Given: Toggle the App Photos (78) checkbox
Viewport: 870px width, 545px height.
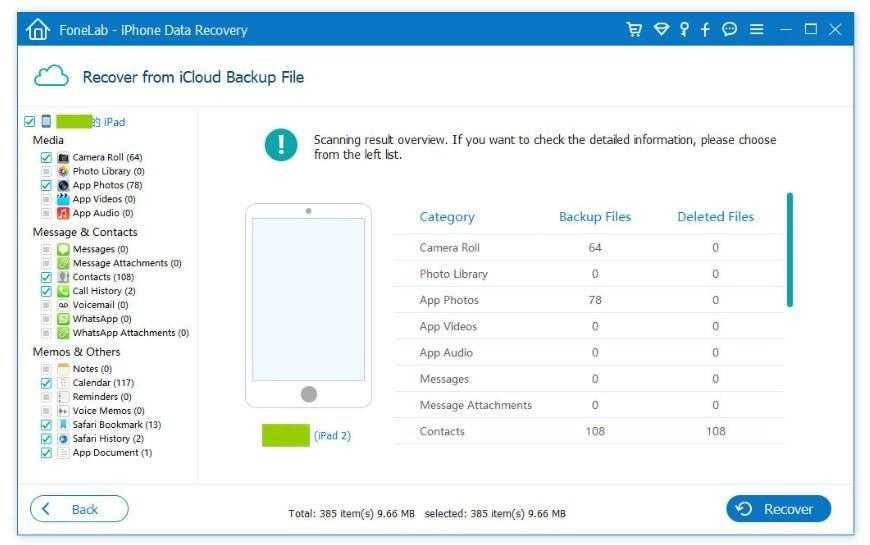Looking at the screenshot, I should pos(46,186).
